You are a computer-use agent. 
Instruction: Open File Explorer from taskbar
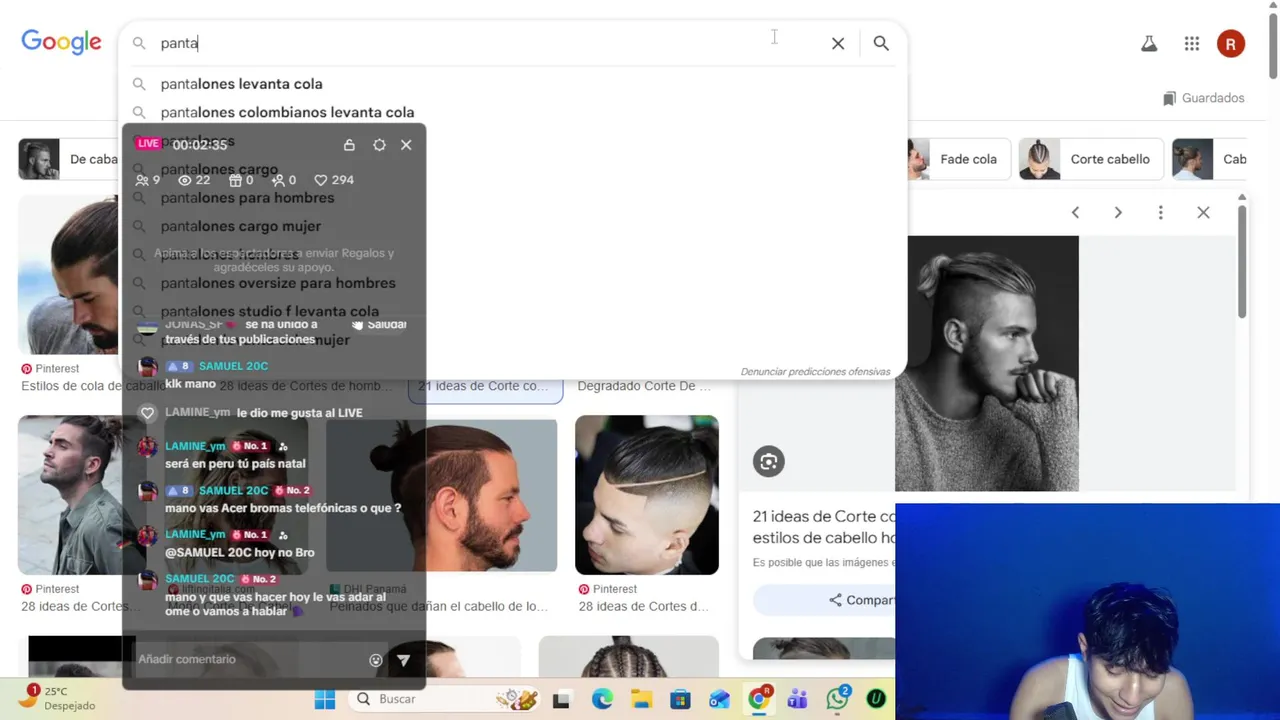(x=641, y=700)
